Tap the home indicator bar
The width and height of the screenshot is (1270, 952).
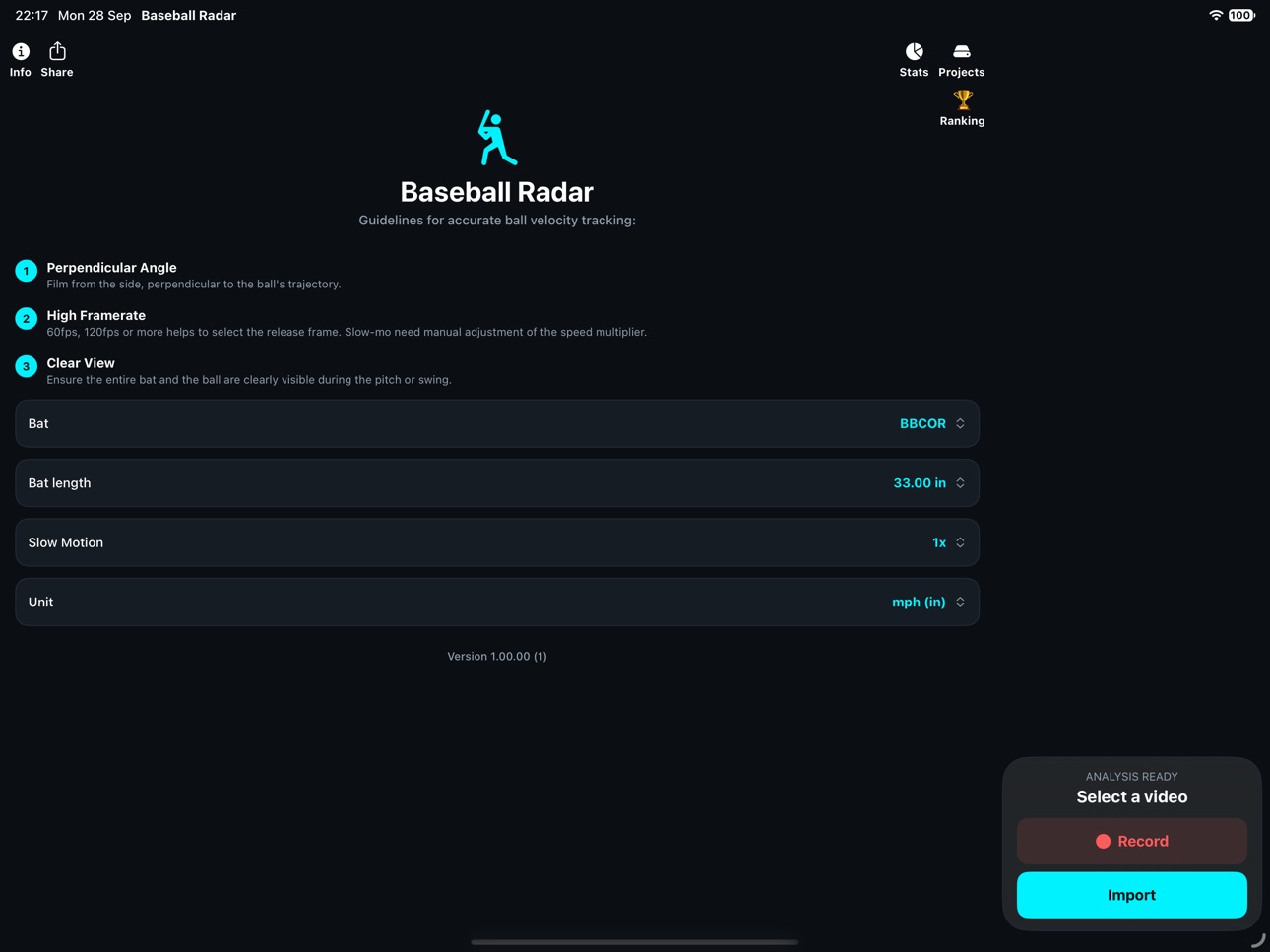635,942
